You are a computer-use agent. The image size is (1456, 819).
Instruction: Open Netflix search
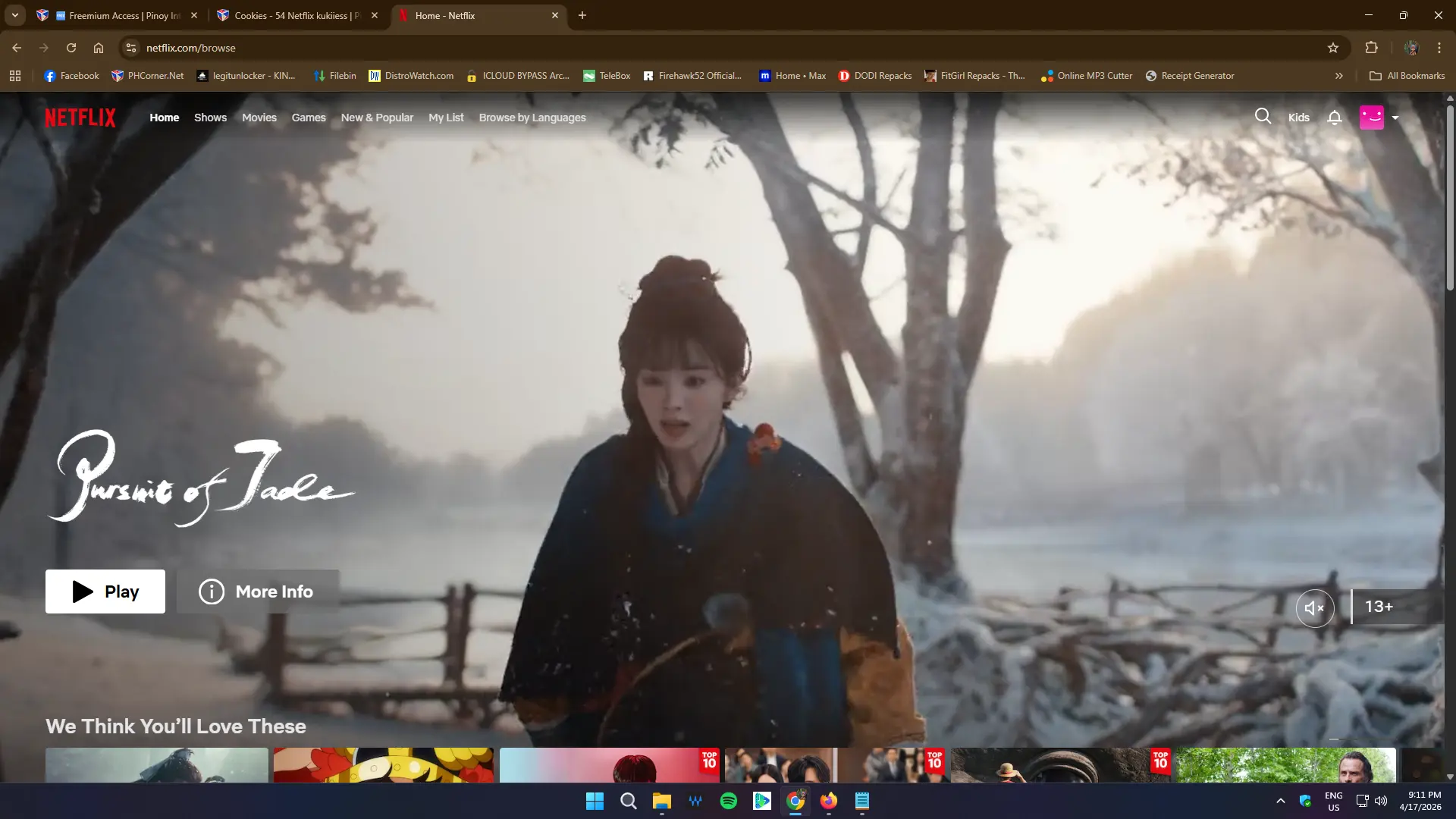click(1263, 117)
